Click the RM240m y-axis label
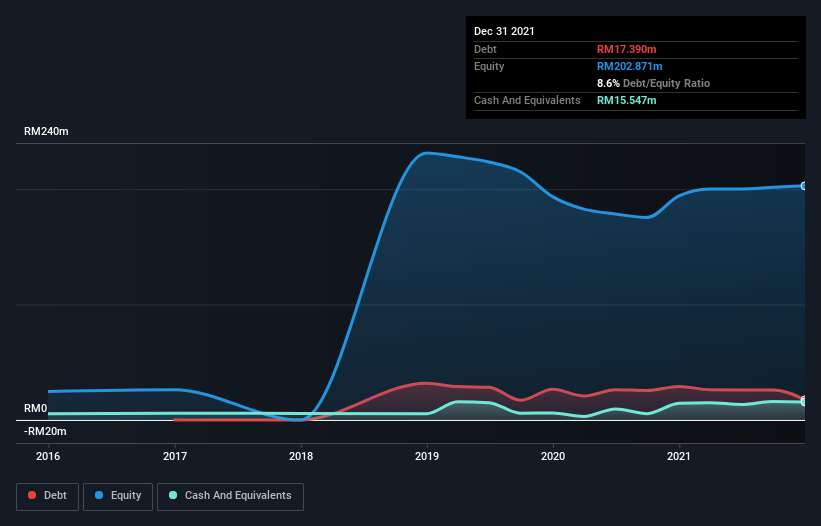821x526 pixels. coord(46,131)
